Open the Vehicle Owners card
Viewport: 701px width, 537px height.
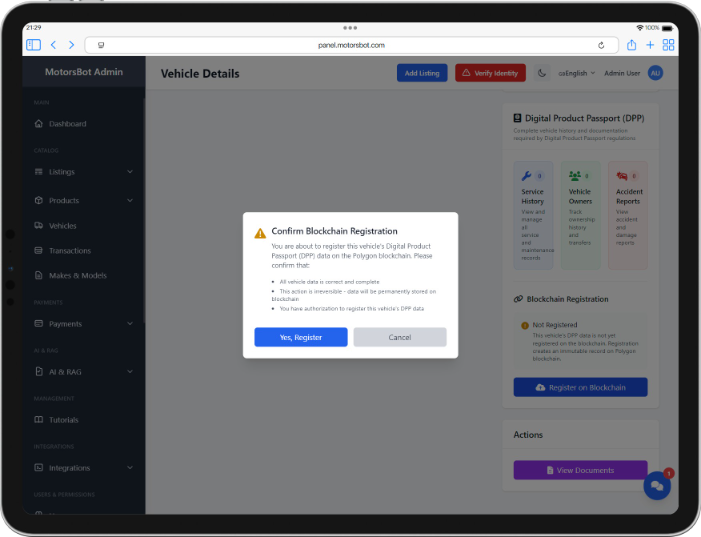580,214
